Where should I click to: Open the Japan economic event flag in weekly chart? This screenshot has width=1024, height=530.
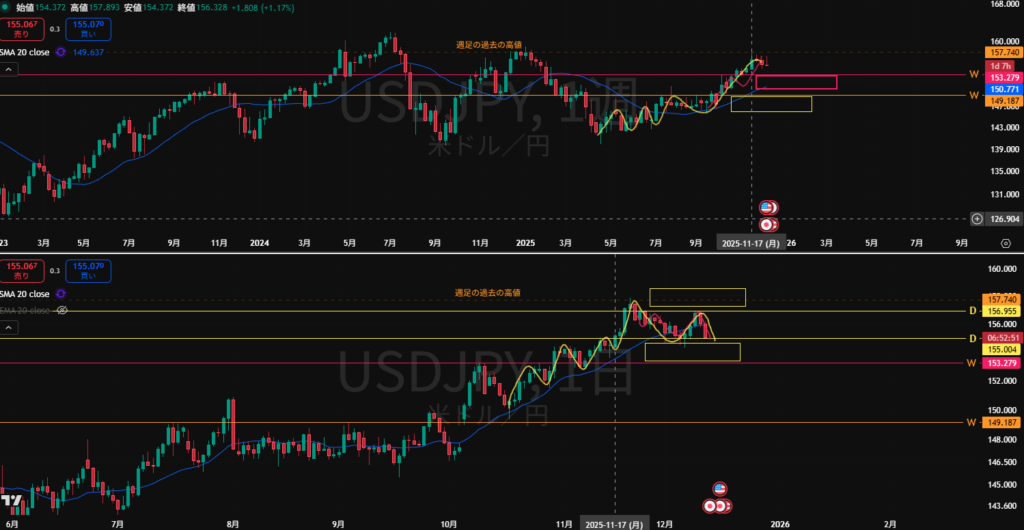click(768, 225)
